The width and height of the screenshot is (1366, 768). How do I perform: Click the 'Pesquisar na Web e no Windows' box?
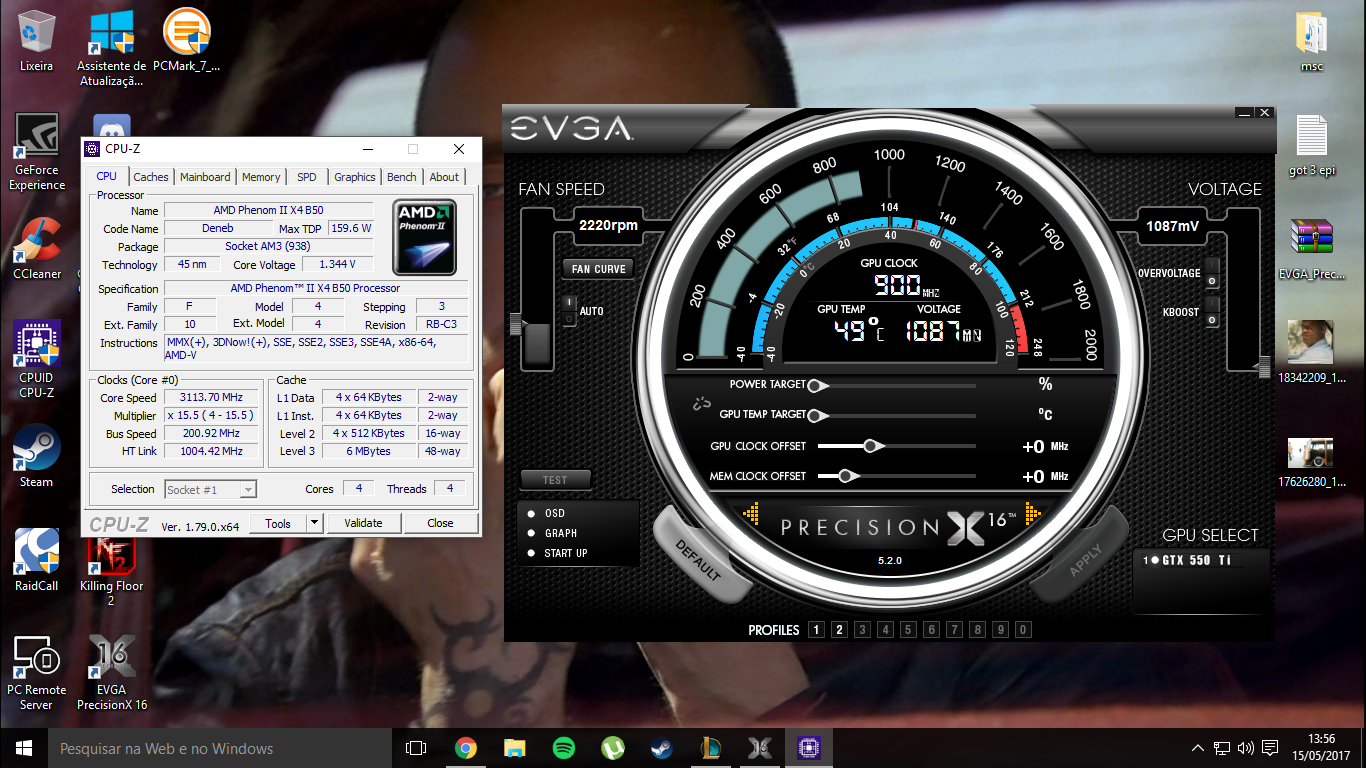(x=220, y=748)
